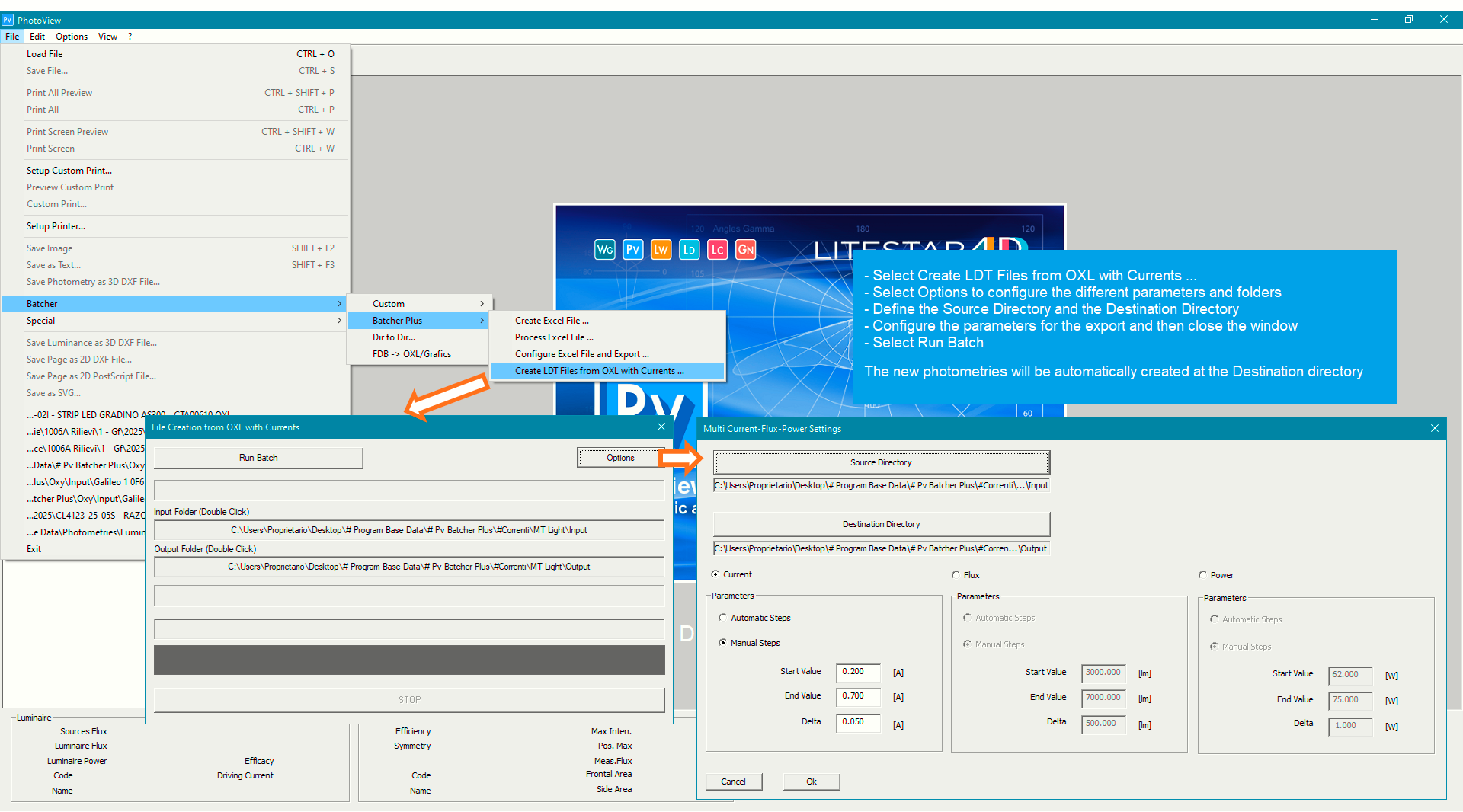Select Process Excel File entry
The image size is (1463, 812).
point(607,337)
